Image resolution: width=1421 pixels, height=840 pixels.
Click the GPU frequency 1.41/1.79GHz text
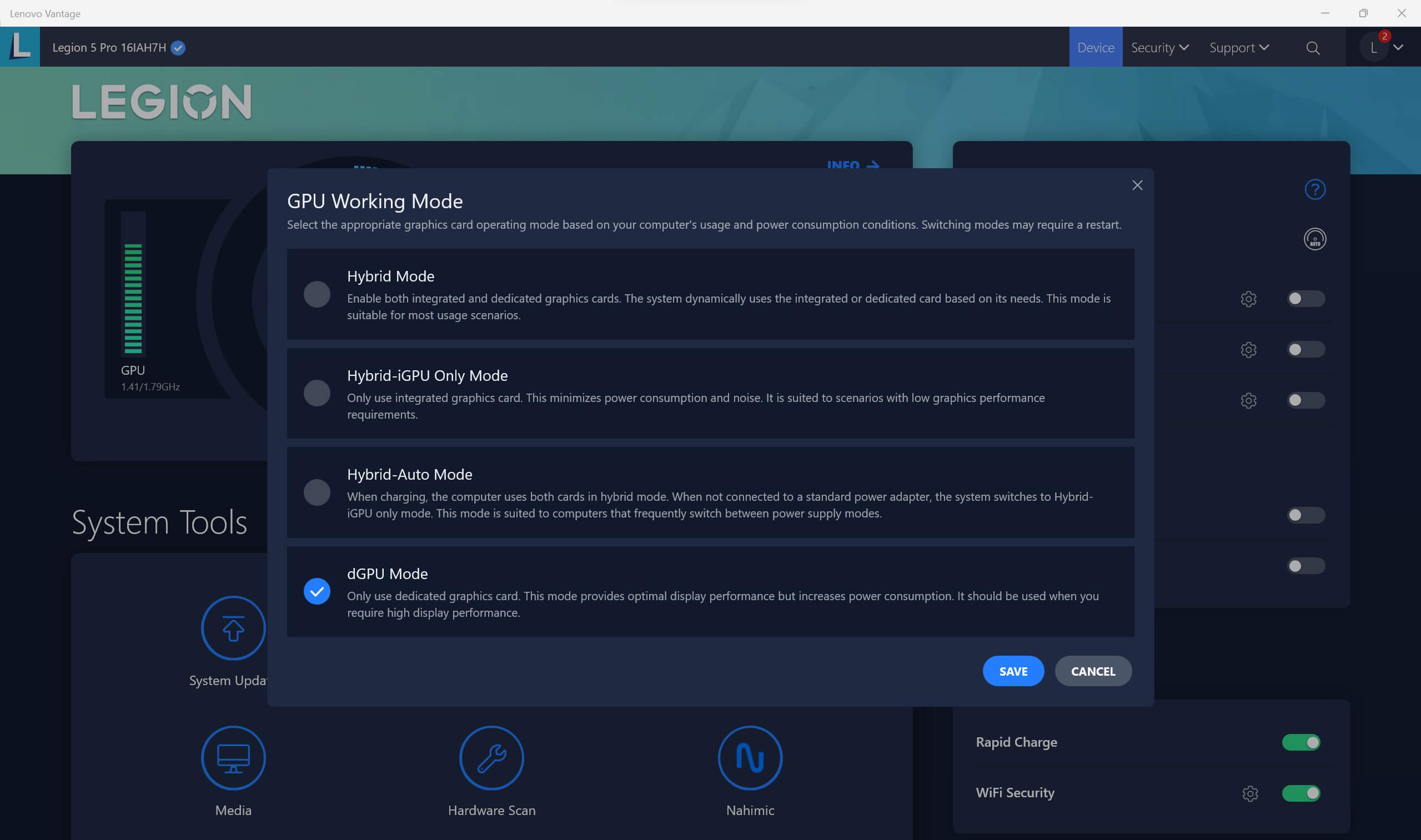[x=150, y=386]
